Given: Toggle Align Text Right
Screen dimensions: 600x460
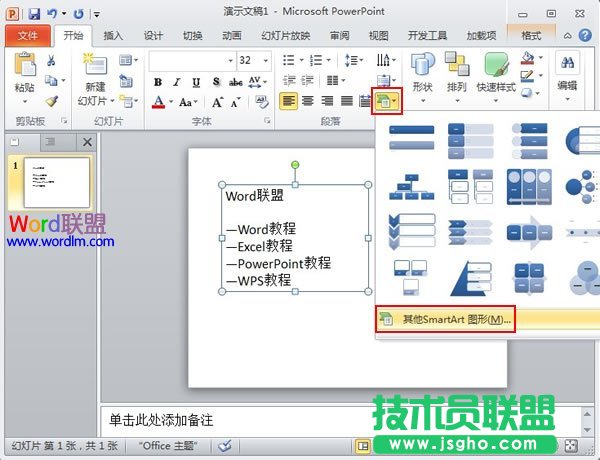Looking at the screenshot, I should pos(327,101).
